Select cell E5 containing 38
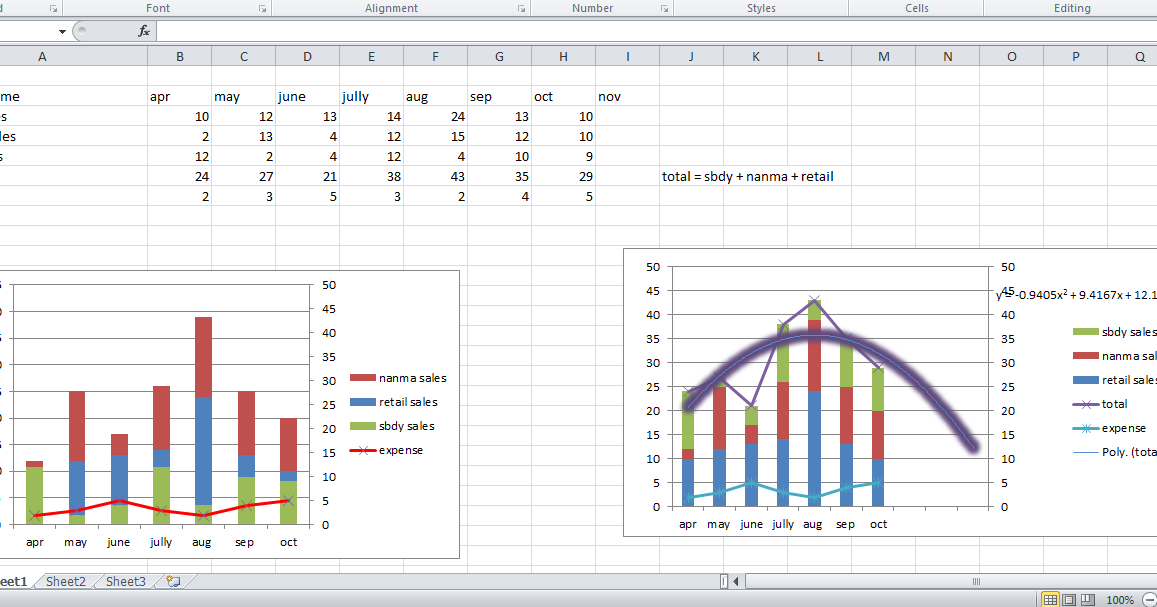This screenshot has width=1157, height=607. tap(371, 176)
